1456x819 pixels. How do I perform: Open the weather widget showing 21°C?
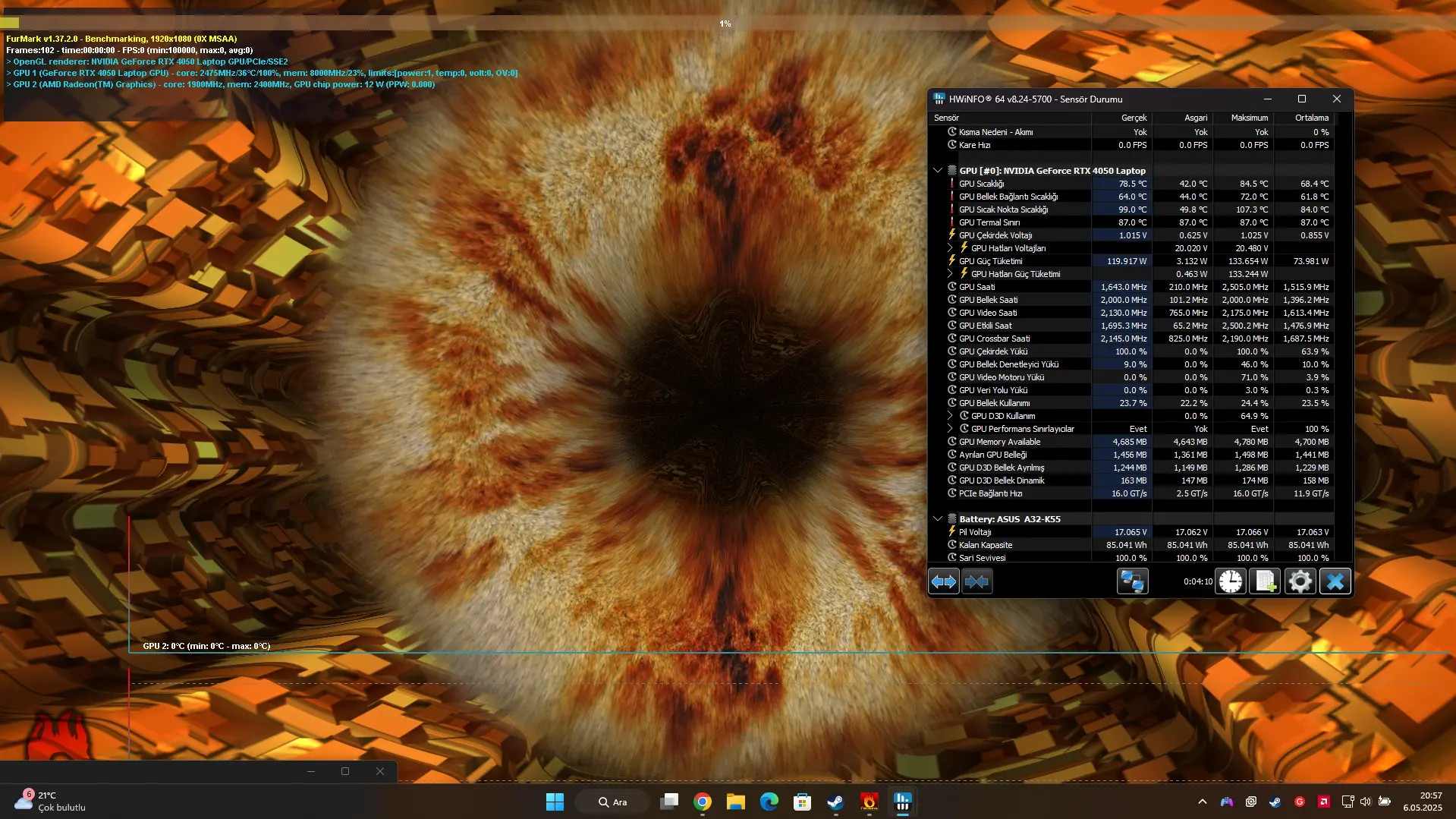tap(50, 802)
